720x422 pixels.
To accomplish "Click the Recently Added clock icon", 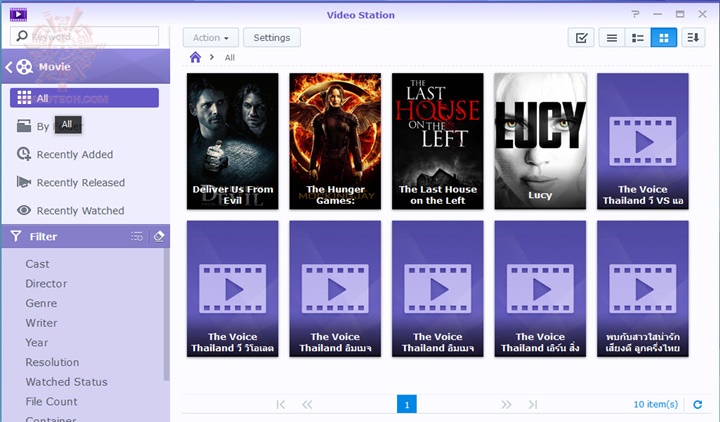I will [24, 154].
